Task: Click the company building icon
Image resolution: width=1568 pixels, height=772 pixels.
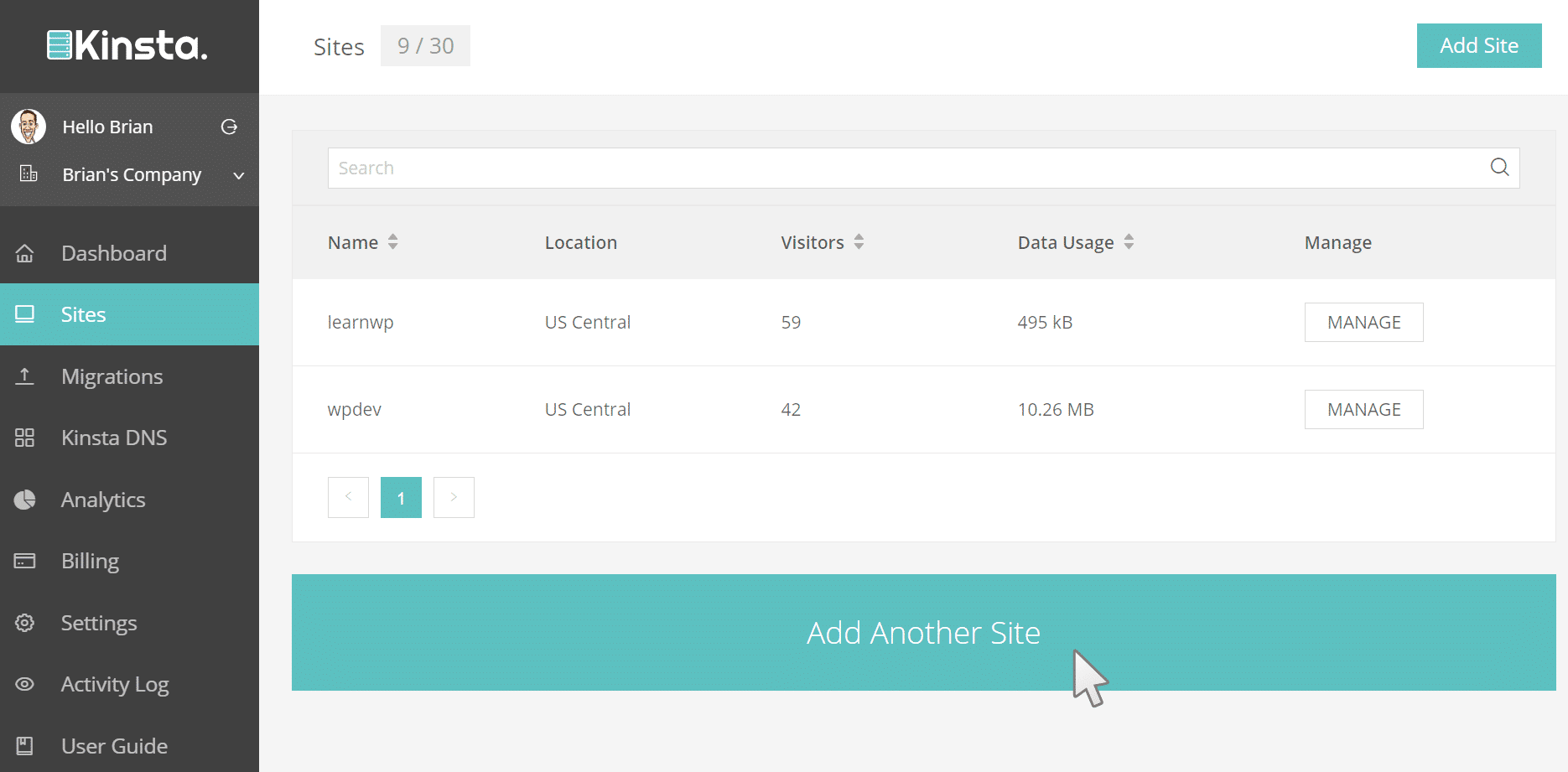Action: [x=29, y=174]
